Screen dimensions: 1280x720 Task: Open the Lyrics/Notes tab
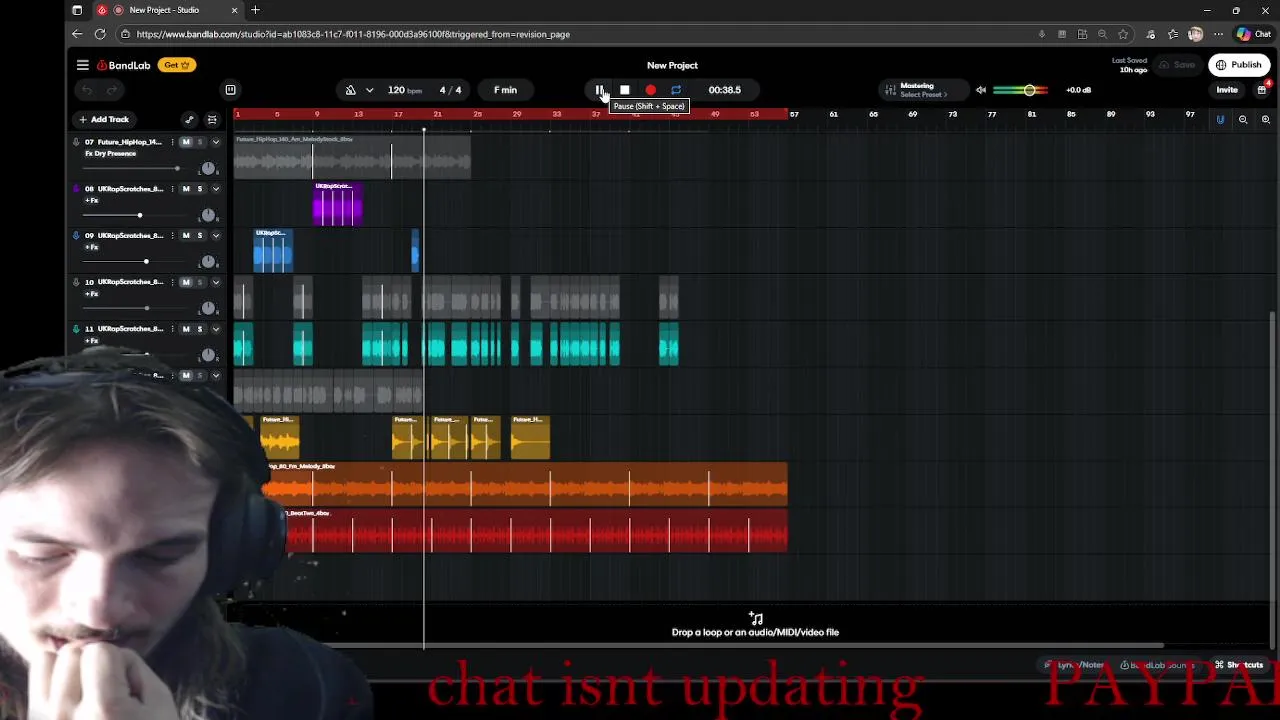pyautogui.click(x=1075, y=665)
